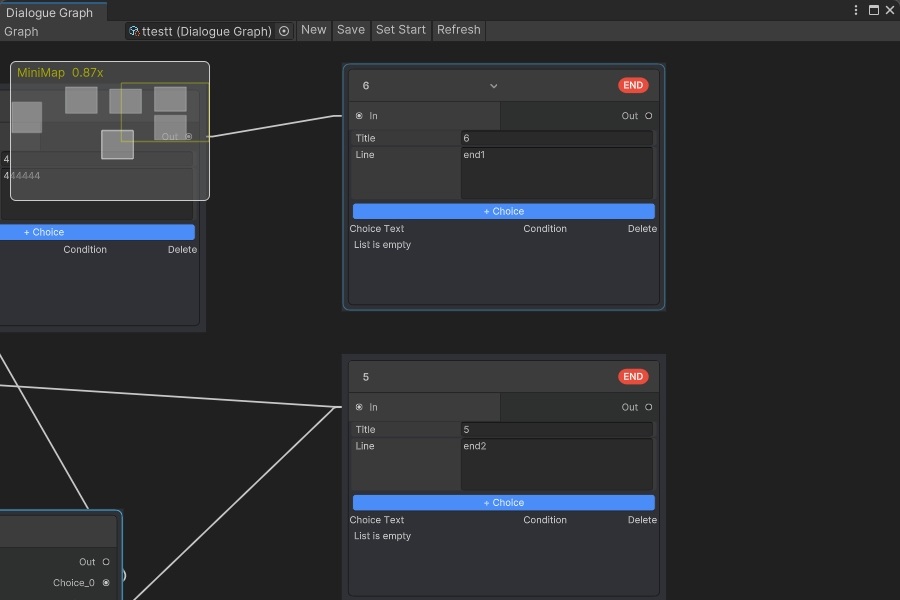Screen dimensions: 900x600
Task: Click the In port of node 6
Action: coord(359,116)
